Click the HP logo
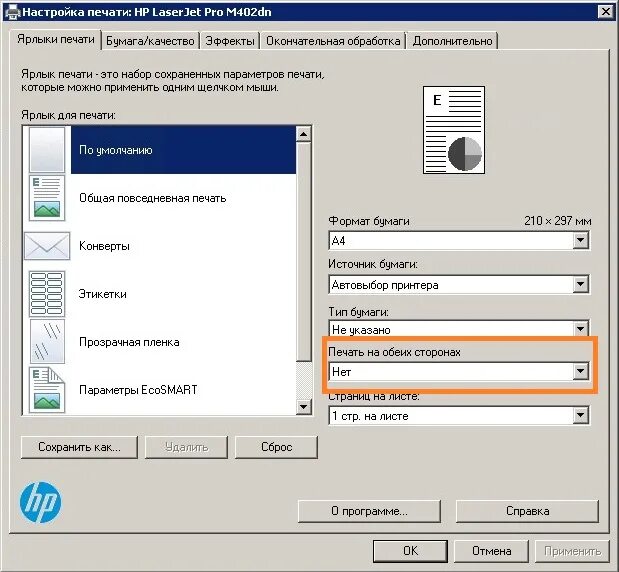Image resolution: width=619 pixels, height=572 pixels. tap(40, 502)
